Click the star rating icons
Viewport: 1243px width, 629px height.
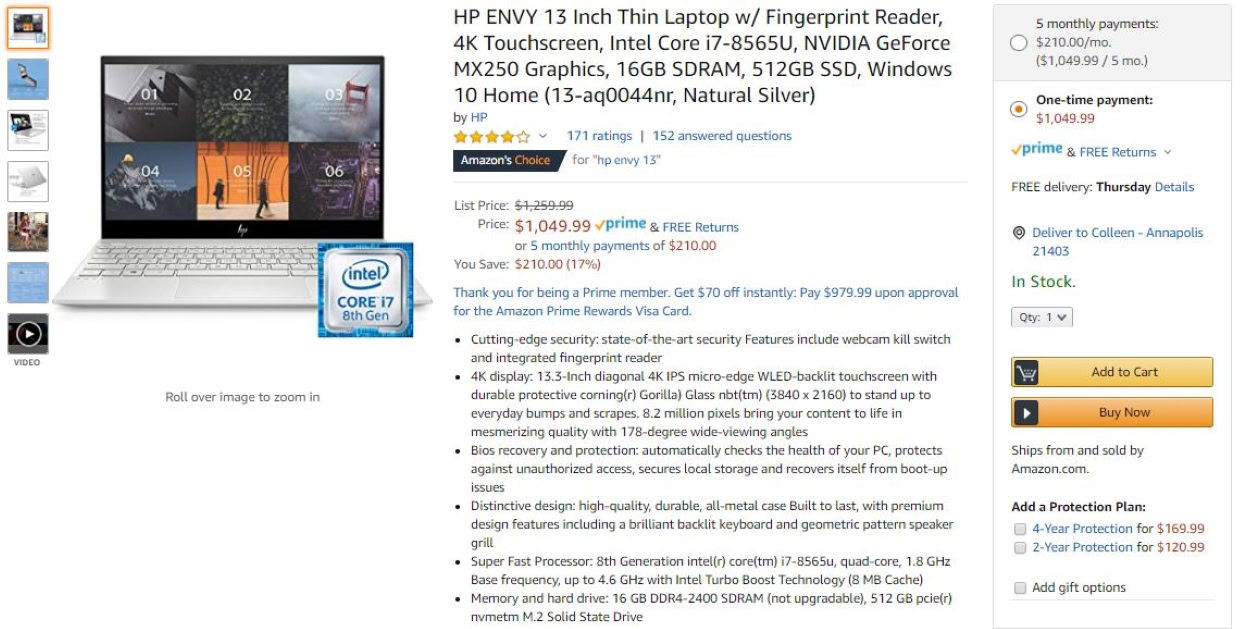coord(492,136)
